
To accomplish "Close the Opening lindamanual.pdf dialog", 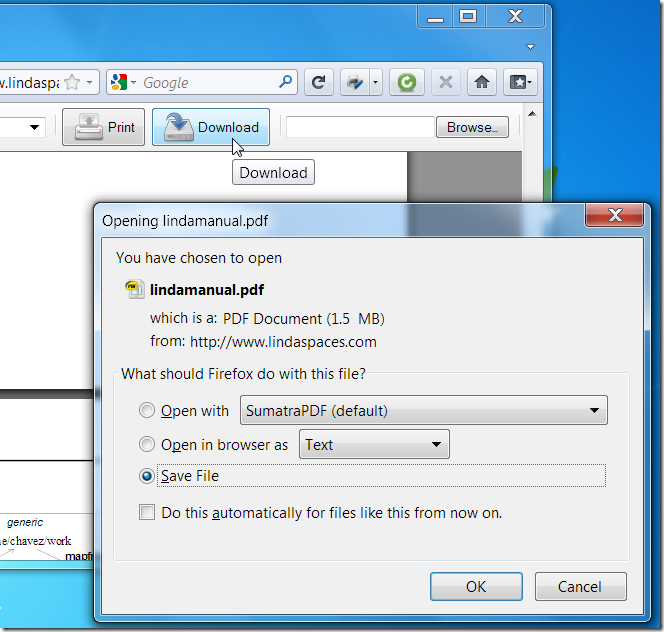I will [615, 215].
